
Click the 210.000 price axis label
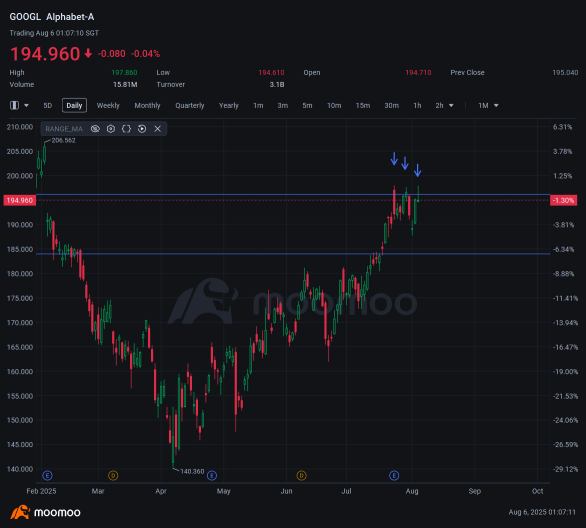[20, 127]
